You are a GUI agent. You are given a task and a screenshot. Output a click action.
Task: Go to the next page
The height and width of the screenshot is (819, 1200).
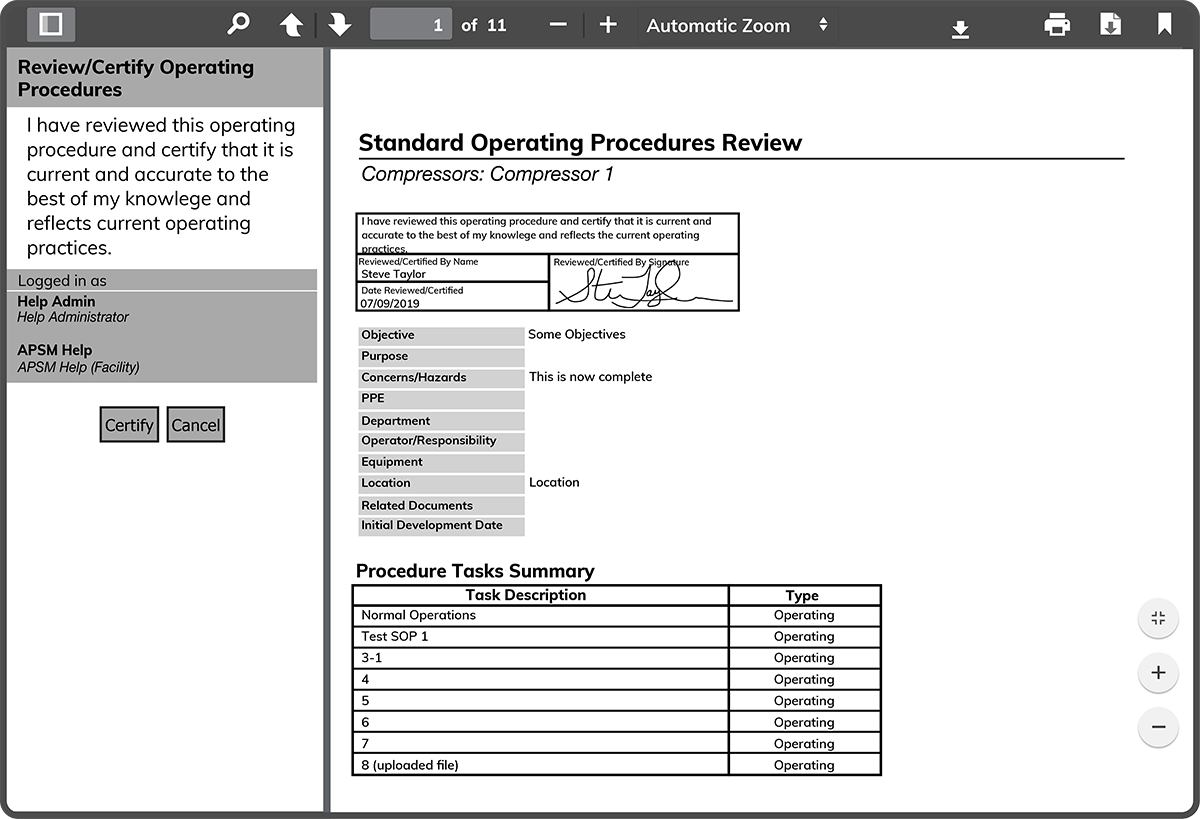pyautogui.click(x=340, y=25)
